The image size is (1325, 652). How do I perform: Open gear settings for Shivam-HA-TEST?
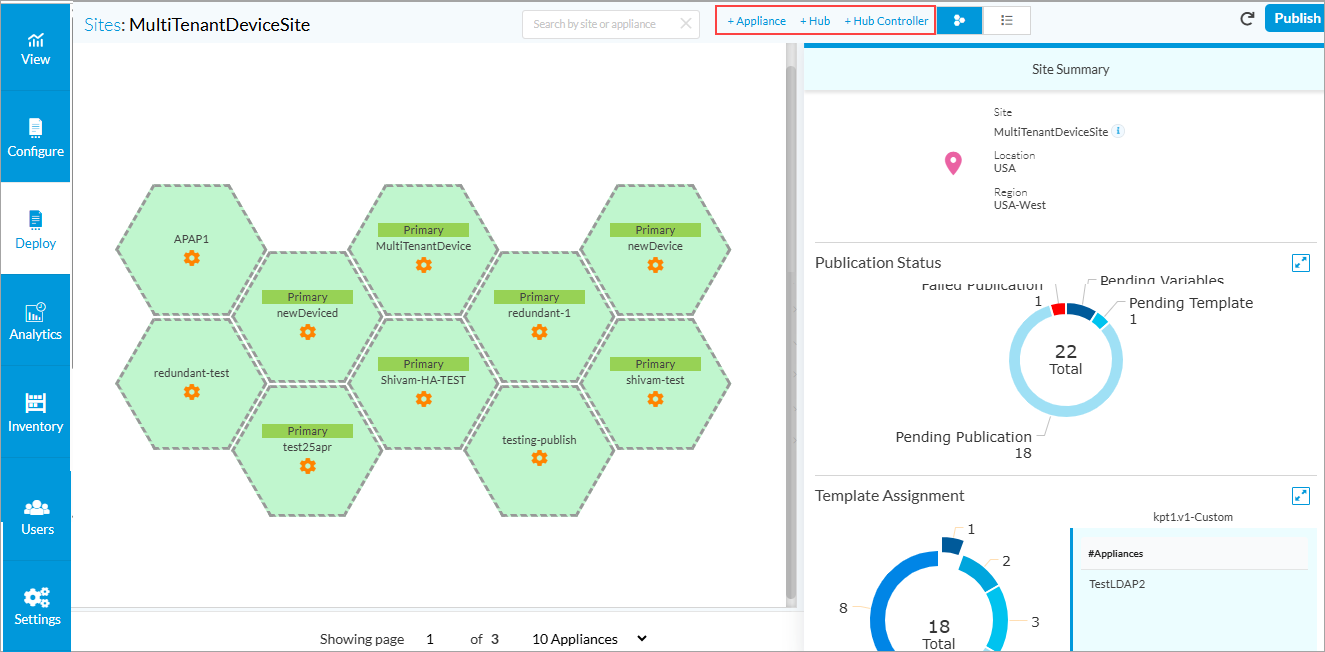(x=424, y=399)
